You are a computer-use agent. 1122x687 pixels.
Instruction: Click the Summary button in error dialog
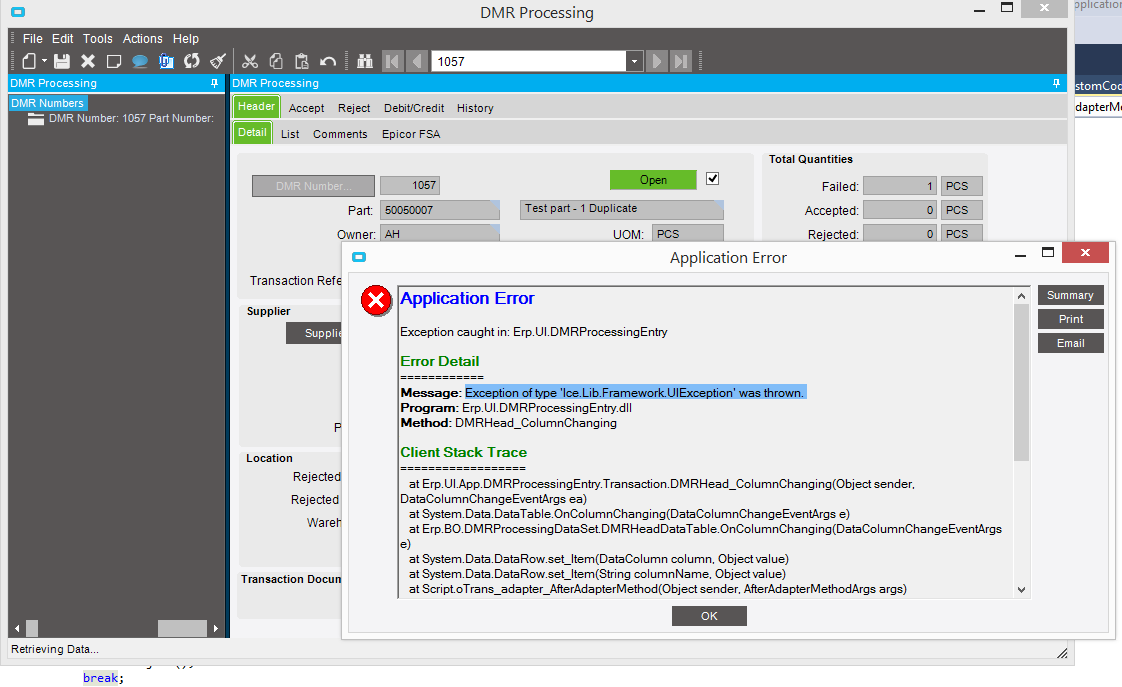[1070, 295]
